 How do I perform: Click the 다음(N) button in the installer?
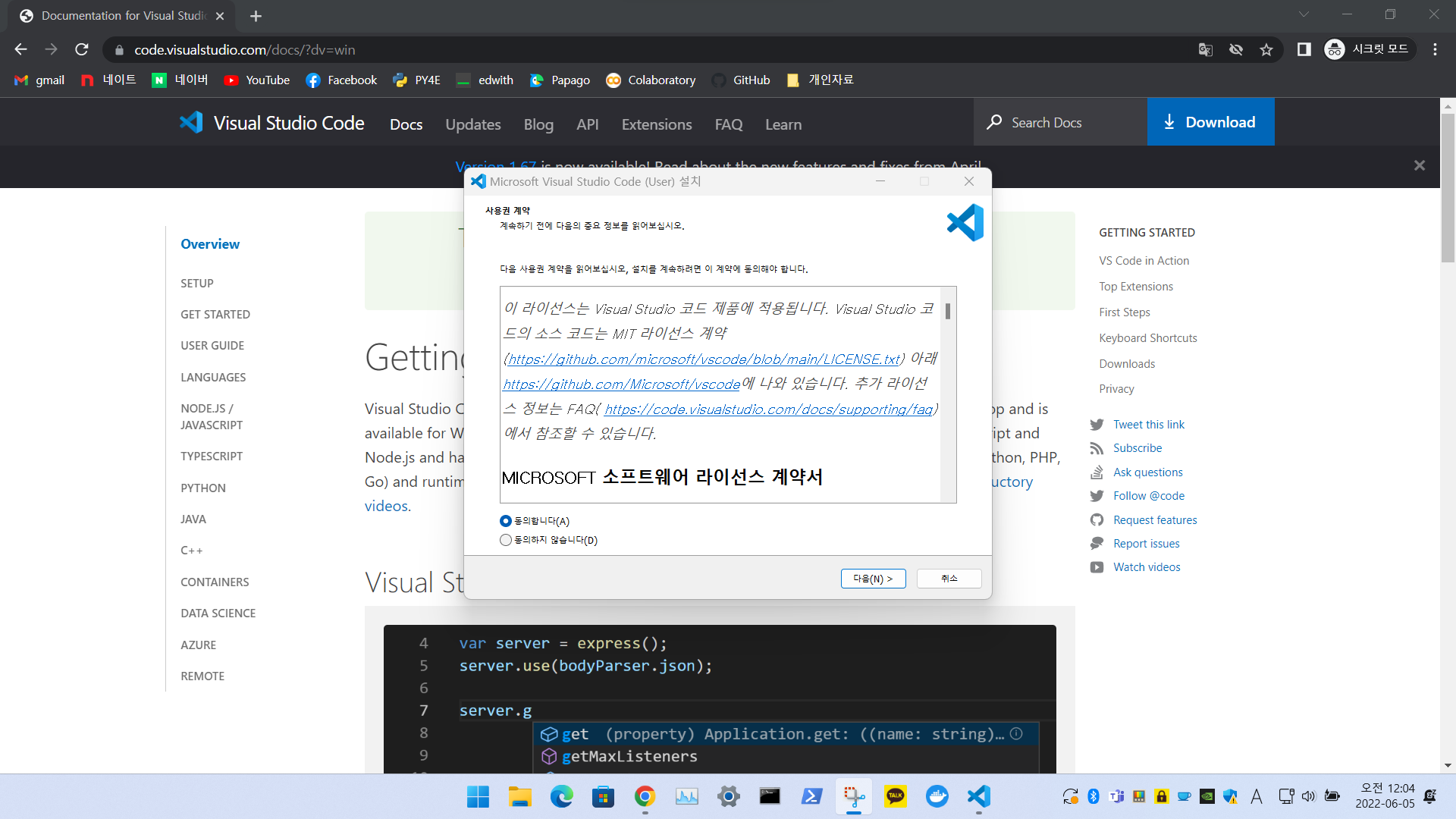tap(873, 578)
